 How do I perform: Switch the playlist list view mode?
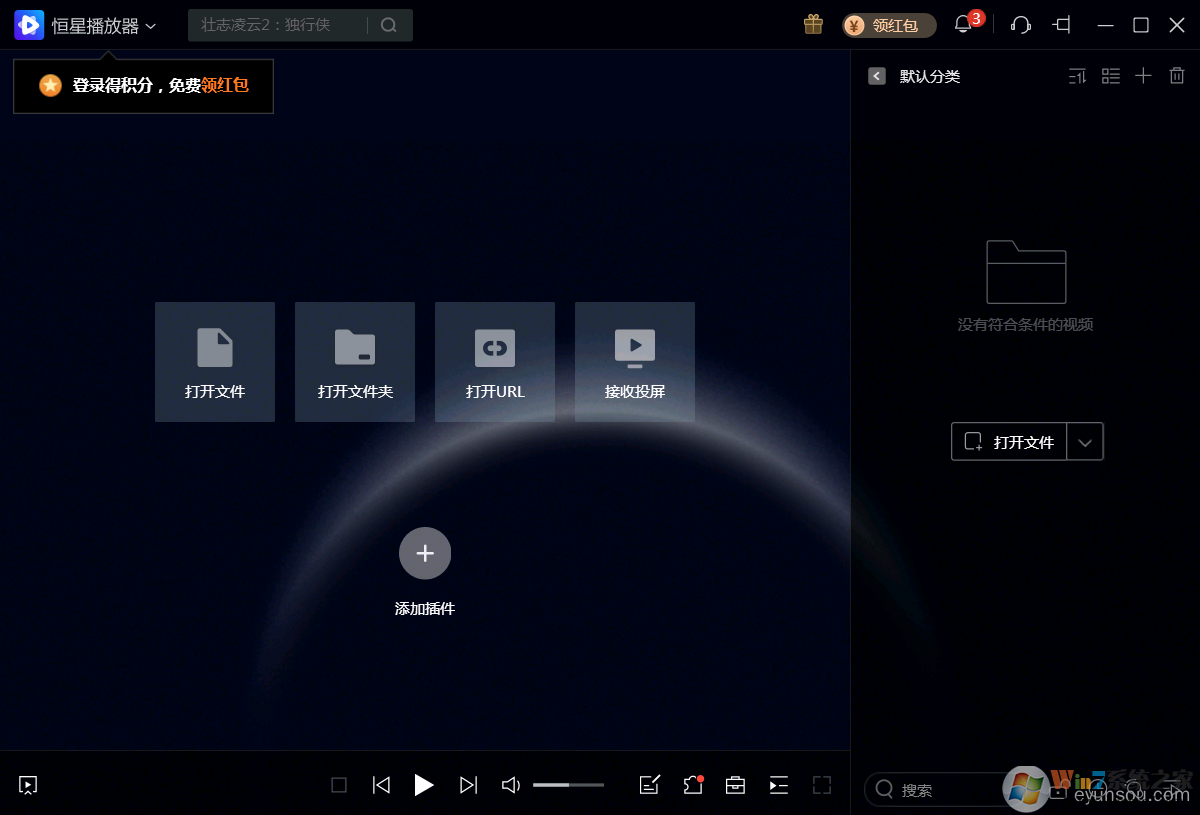[x=1110, y=76]
